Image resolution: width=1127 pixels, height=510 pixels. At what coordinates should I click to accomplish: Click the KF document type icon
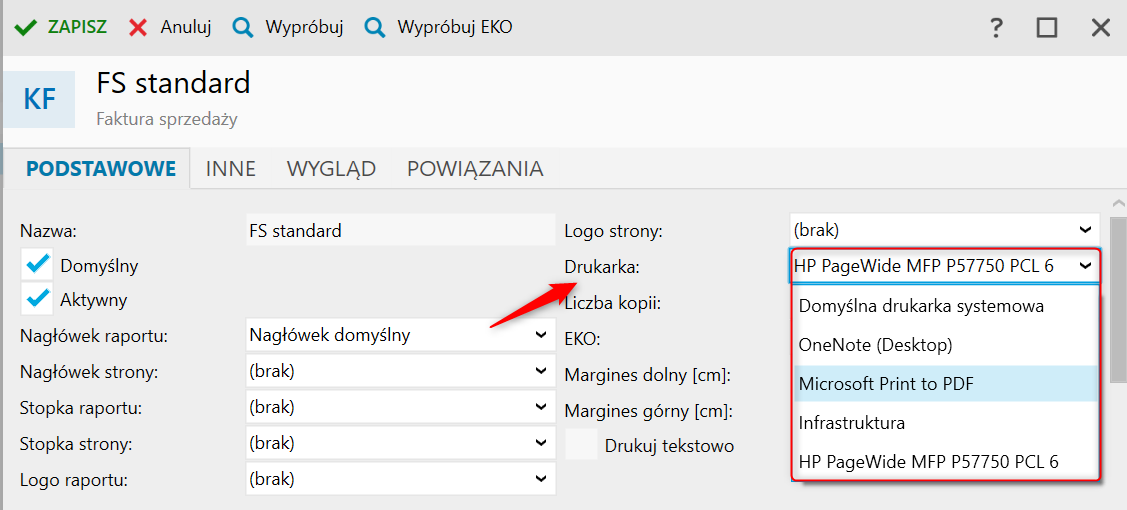tap(39, 99)
